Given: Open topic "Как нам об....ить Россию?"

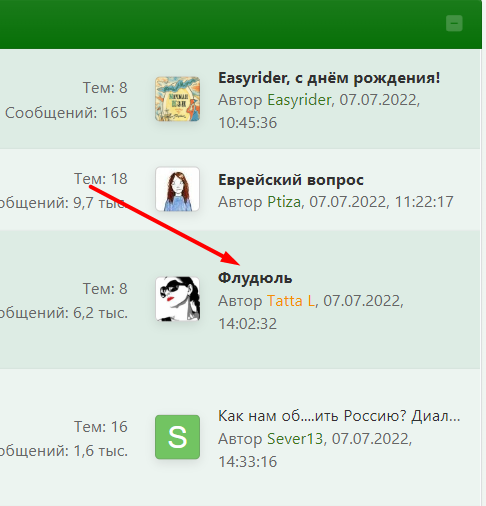Looking at the screenshot, I should point(339,416).
